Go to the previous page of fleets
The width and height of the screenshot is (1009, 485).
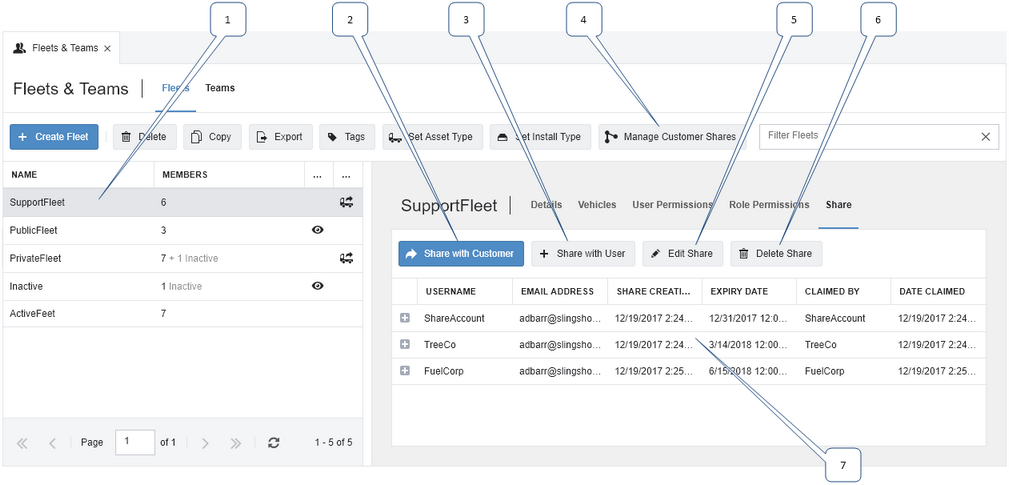(x=53, y=443)
